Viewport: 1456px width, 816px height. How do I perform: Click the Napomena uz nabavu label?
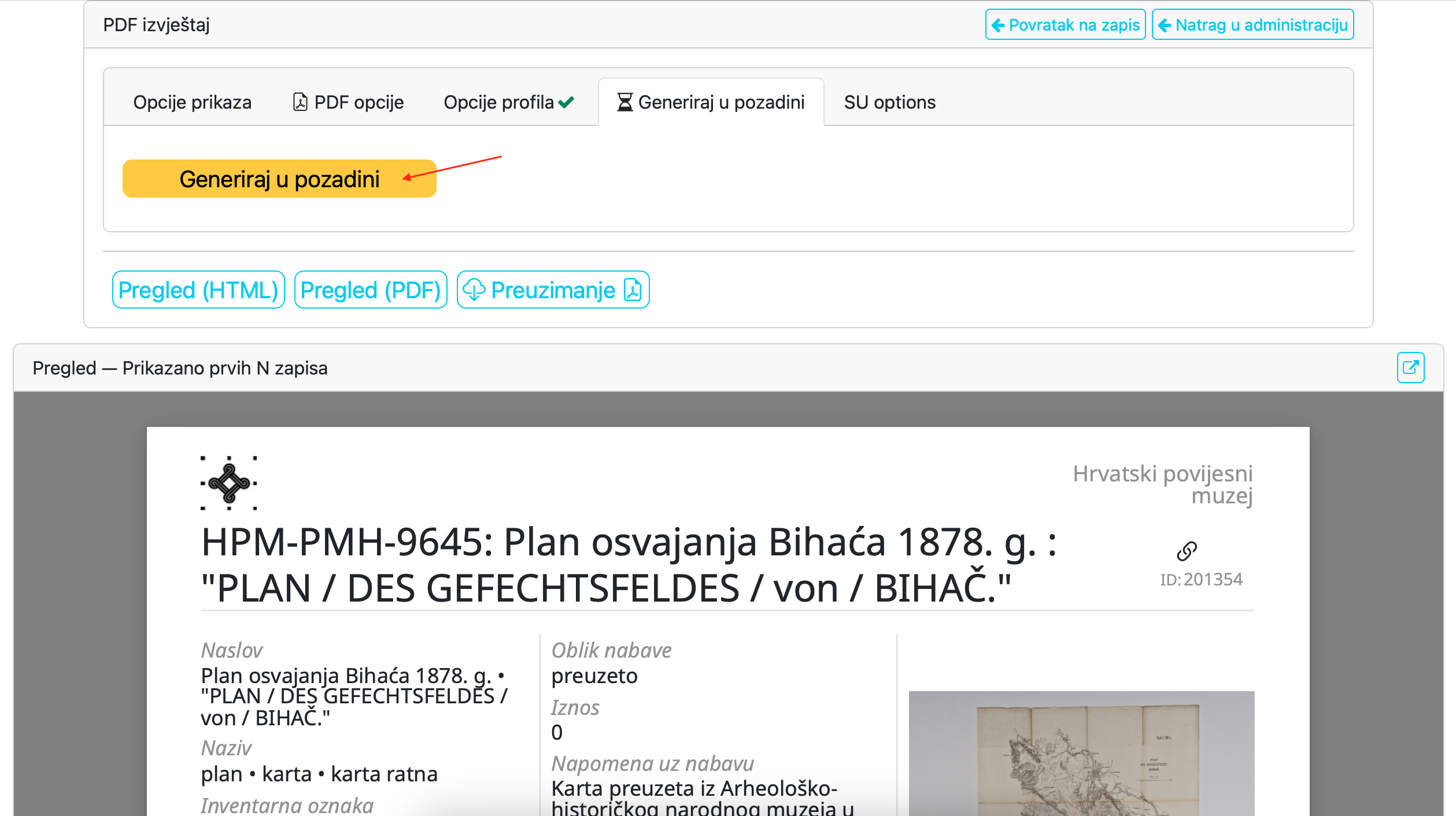click(x=652, y=763)
